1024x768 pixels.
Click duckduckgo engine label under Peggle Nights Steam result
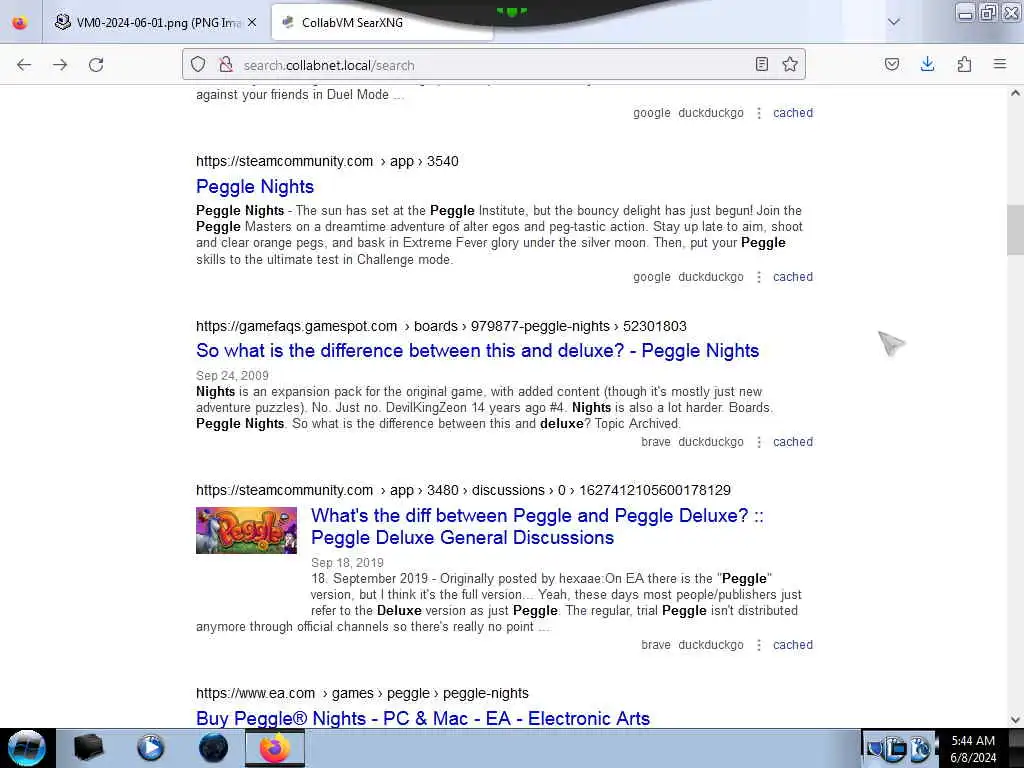[x=711, y=277]
